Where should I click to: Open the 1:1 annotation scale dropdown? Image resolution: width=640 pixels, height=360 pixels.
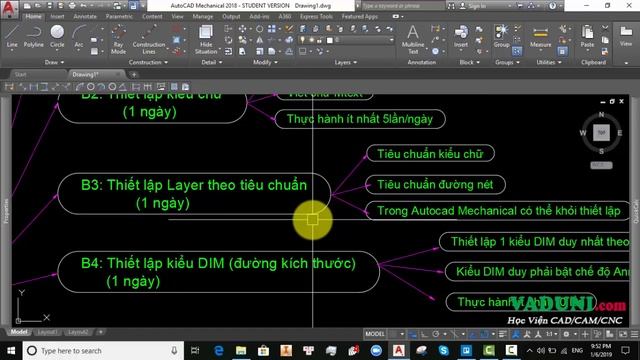[x=552, y=334]
